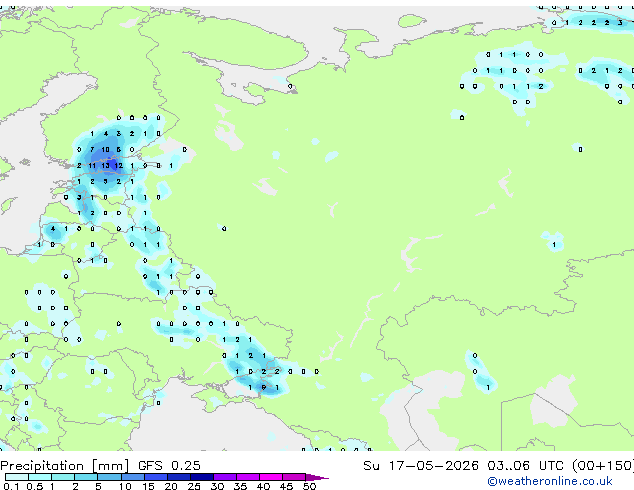Click the legend swatch between 35 and 40
Image resolution: width=634 pixels, height=490 pixels.
pyautogui.click(x=248, y=477)
